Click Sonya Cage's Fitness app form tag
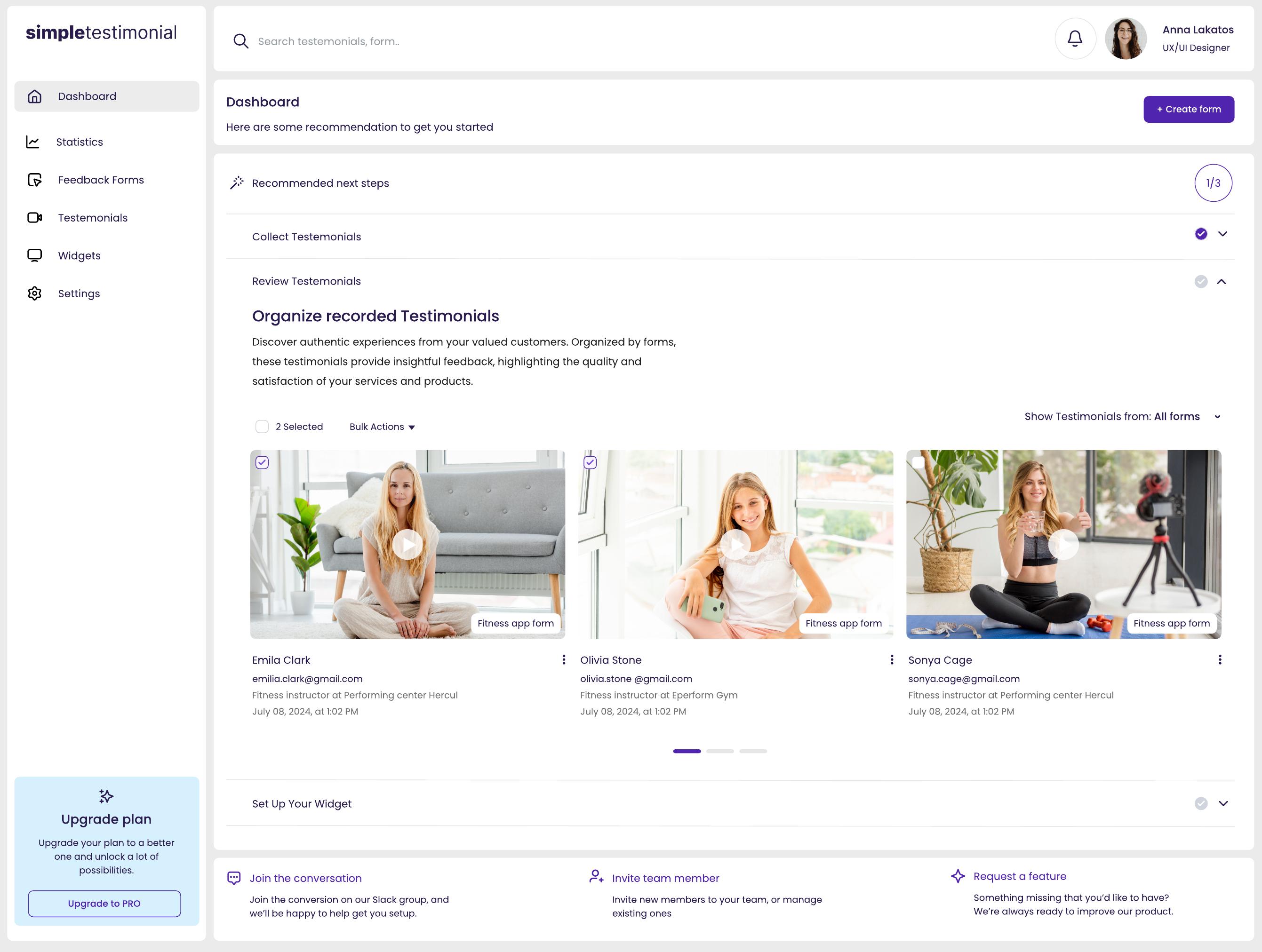Viewport: 1262px width, 952px height. tap(1171, 623)
